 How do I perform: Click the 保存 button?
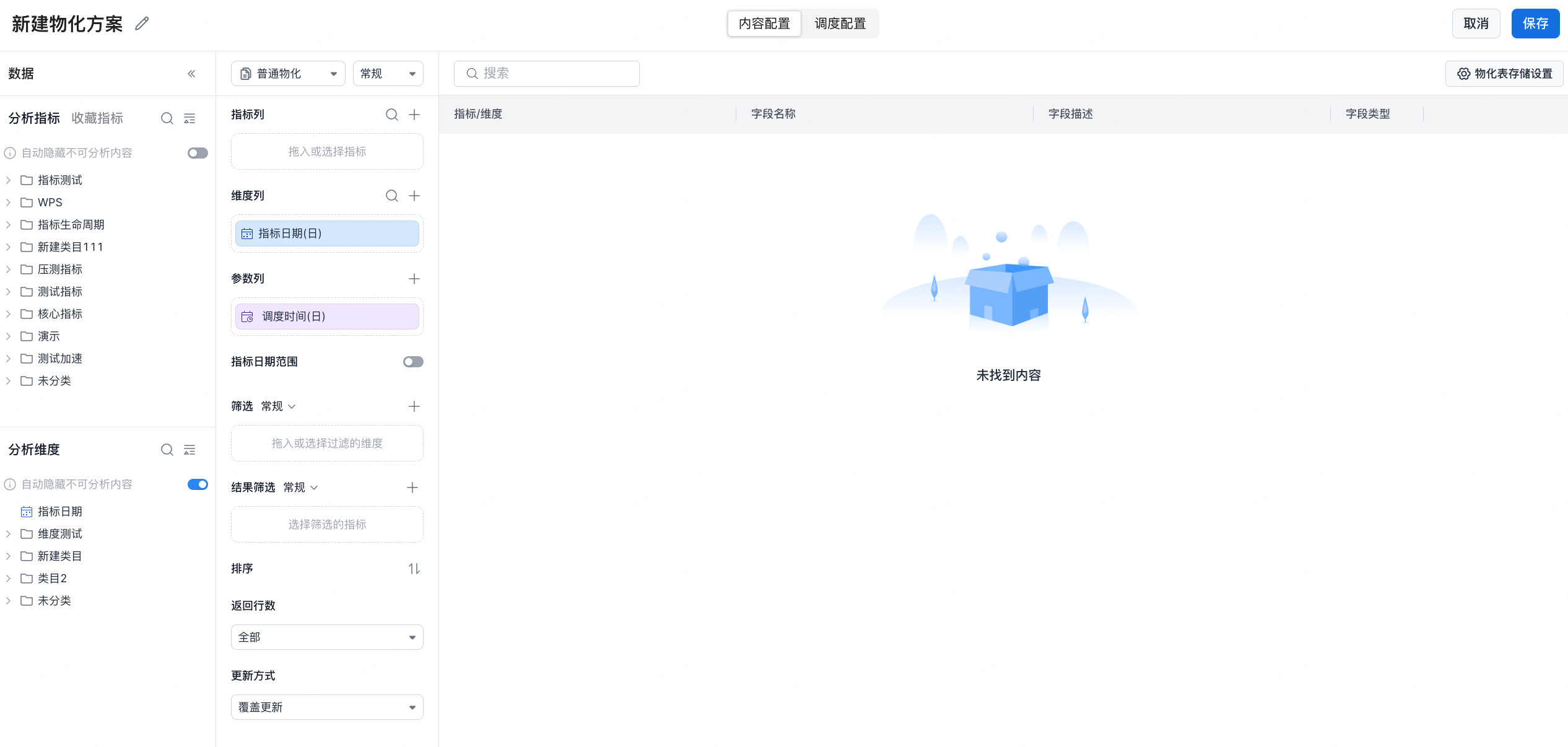(1535, 24)
